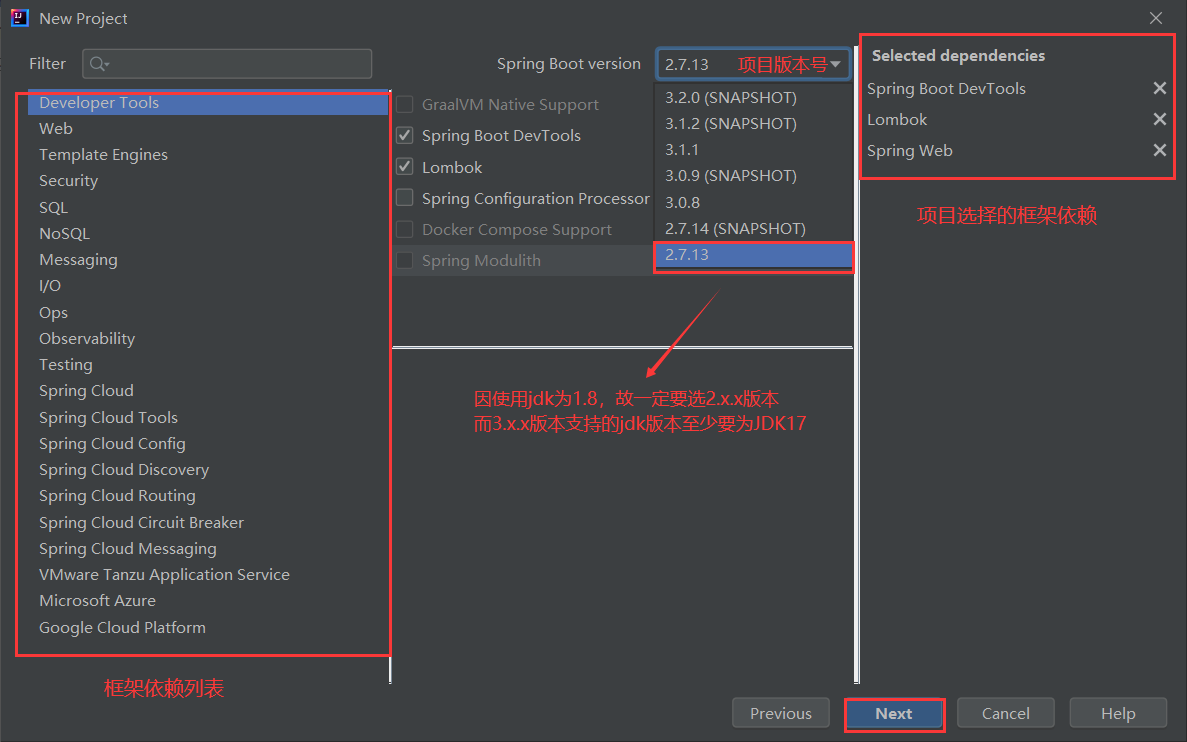Select VMware Tanzu Application Service category

coord(207,575)
